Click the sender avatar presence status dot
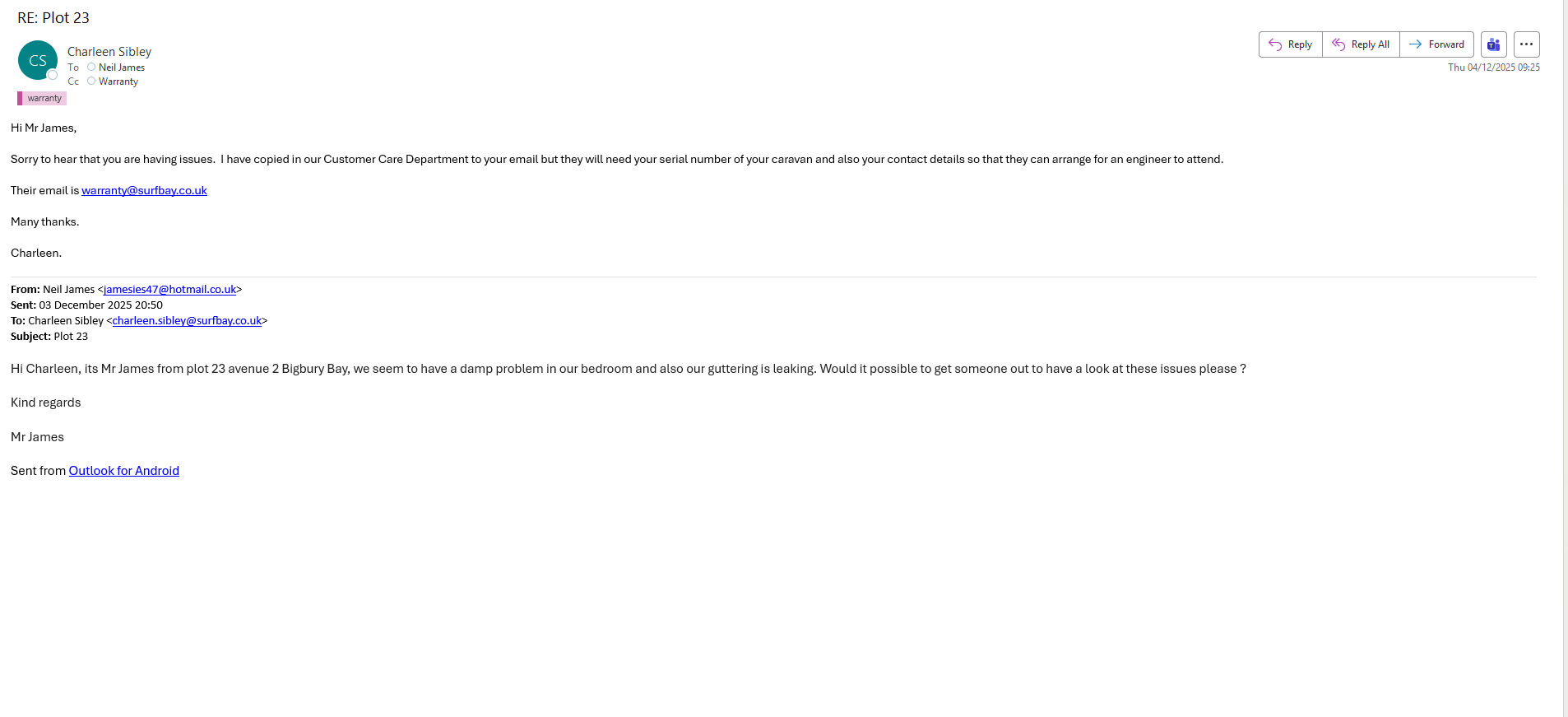The width and height of the screenshot is (1568, 717). click(53, 75)
